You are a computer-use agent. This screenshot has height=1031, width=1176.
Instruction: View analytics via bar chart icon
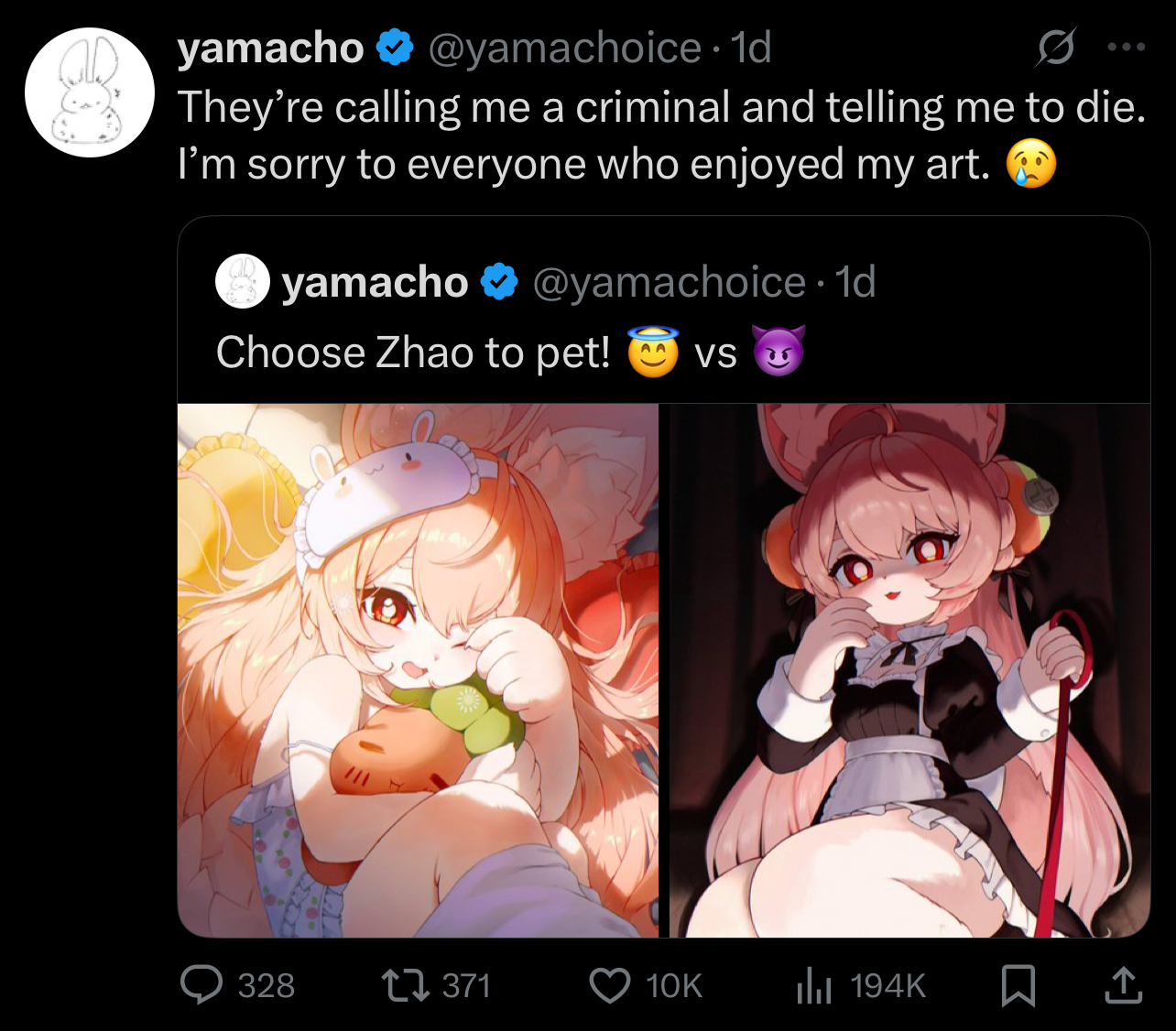813,985
